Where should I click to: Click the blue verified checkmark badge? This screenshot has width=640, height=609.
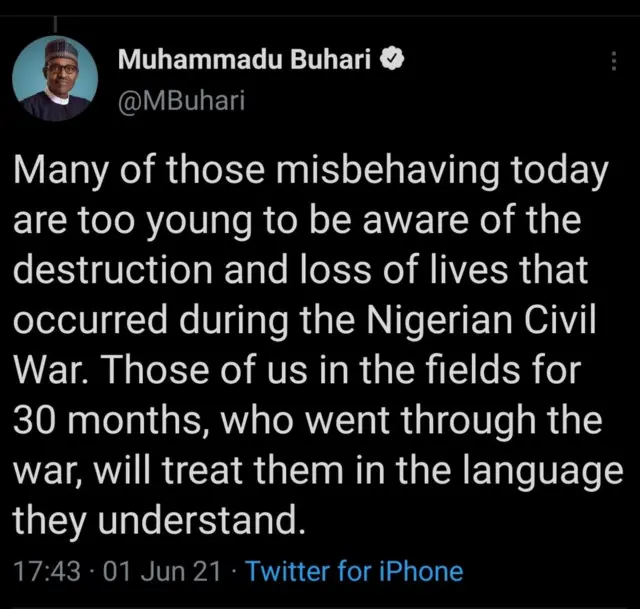coord(395,60)
